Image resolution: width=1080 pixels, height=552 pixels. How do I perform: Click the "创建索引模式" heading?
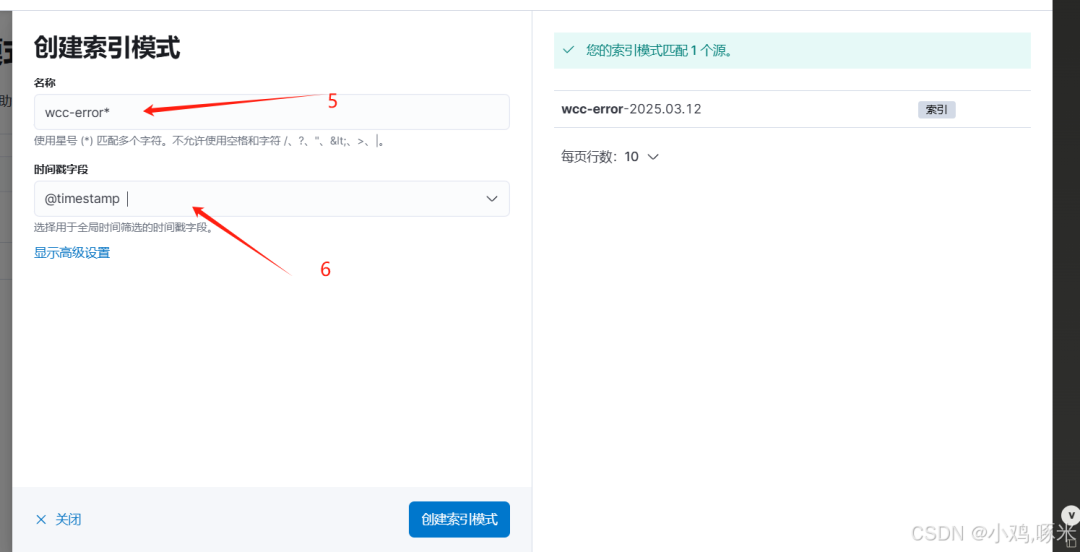107,49
